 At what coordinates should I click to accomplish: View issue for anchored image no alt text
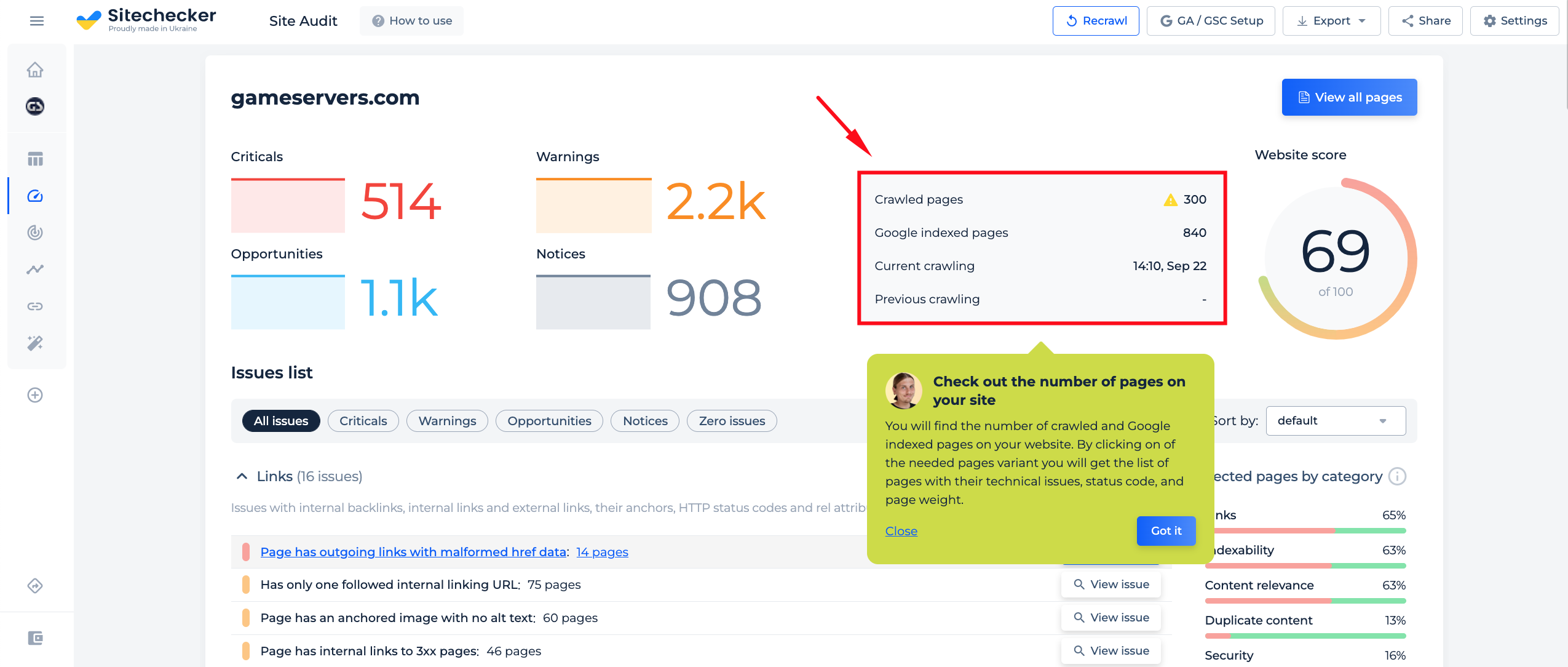(x=1111, y=618)
